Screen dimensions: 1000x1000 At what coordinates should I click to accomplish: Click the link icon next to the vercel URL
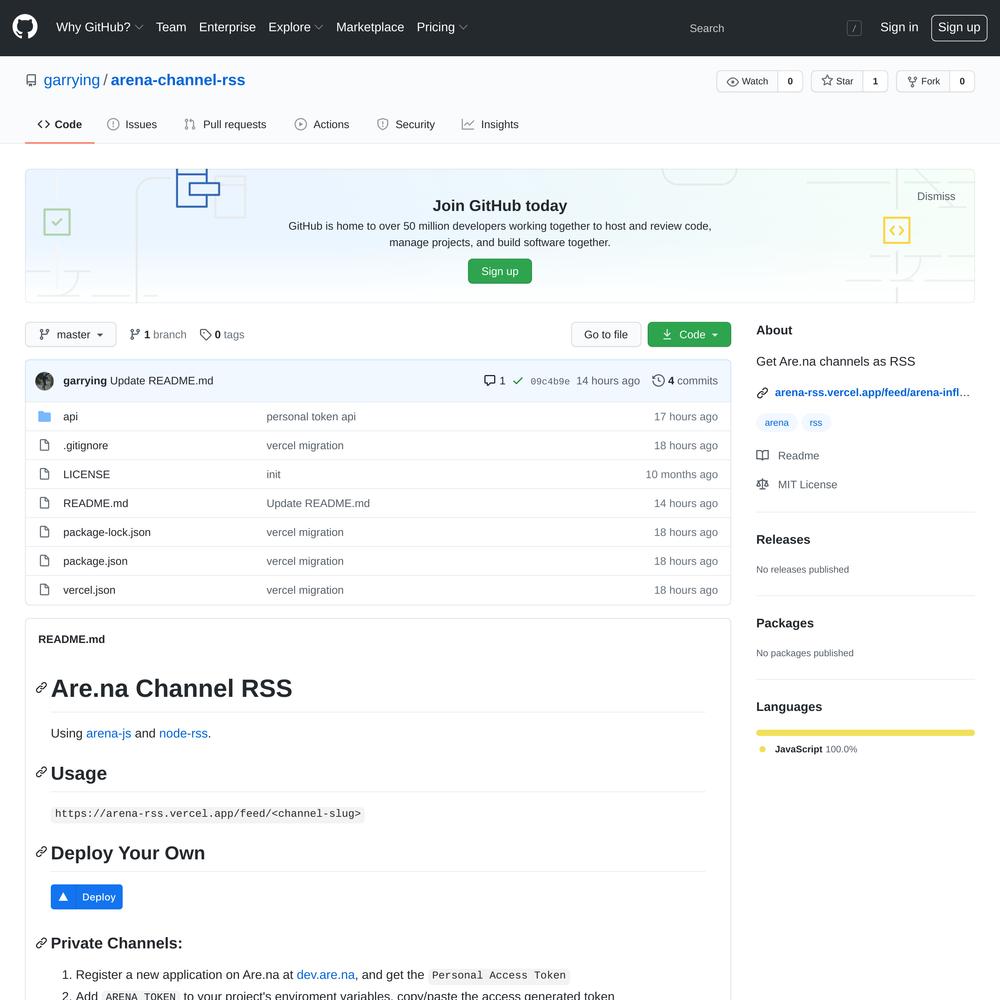point(762,393)
